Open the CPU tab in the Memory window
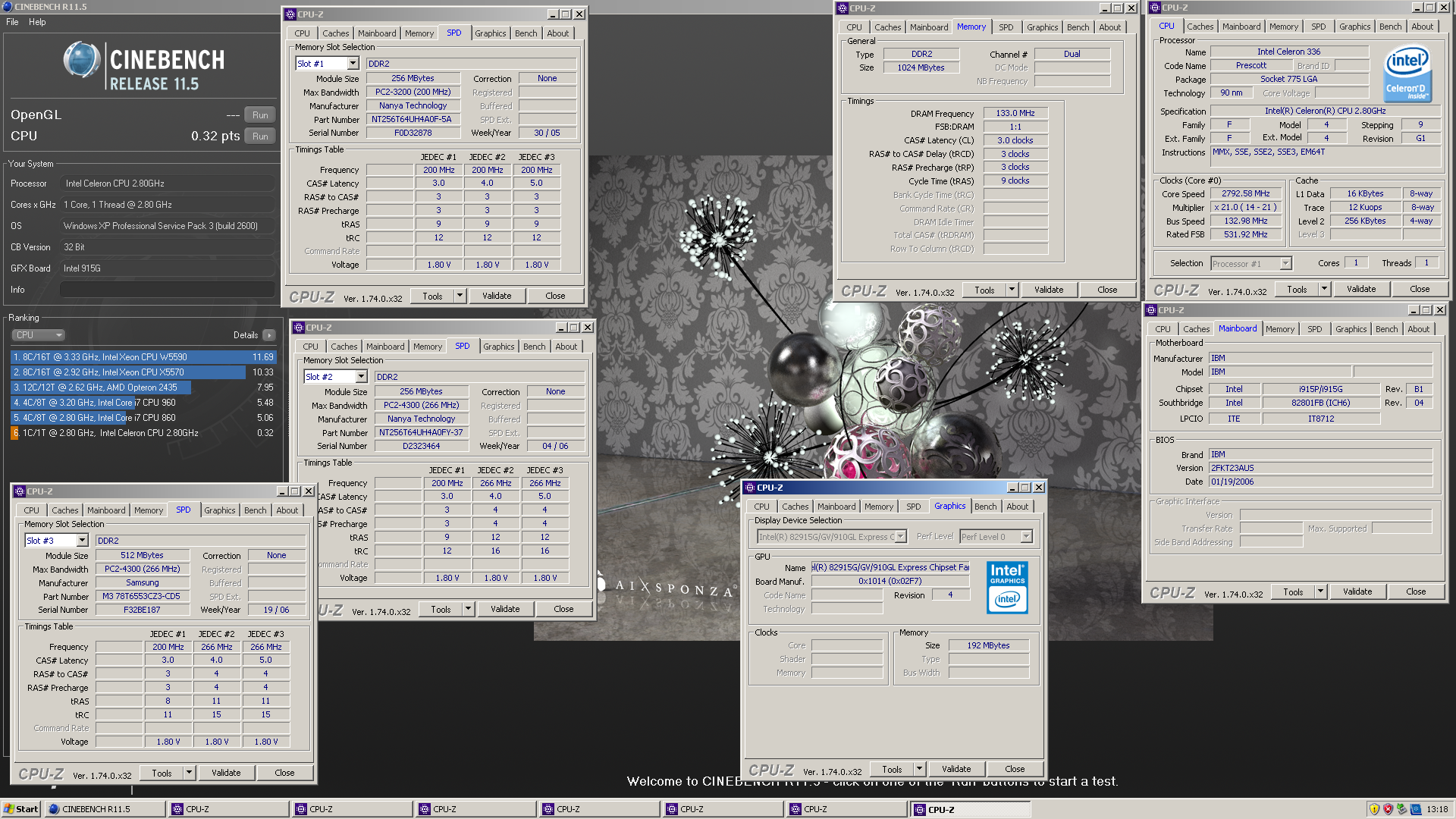The width and height of the screenshot is (1456, 819). tap(854, 27)
